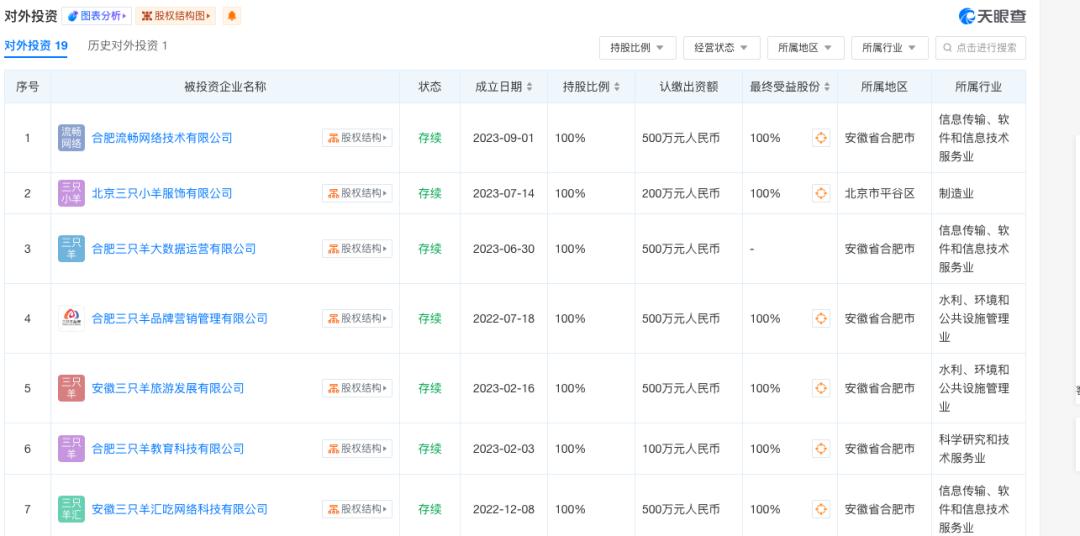The image size is (1080, 536).
Task: Open the 持股比例 filter dropdown
Action: coord(637,48)
